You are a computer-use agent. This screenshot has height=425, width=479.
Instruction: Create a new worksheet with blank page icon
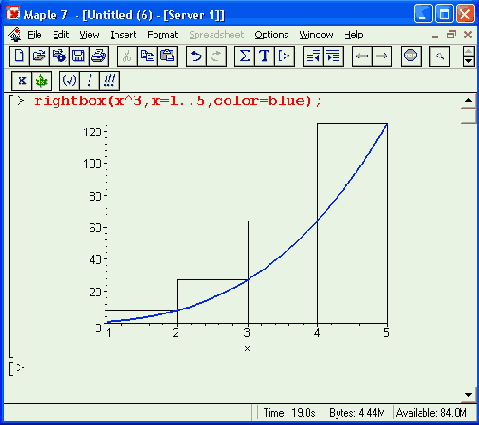click(19, 56)
